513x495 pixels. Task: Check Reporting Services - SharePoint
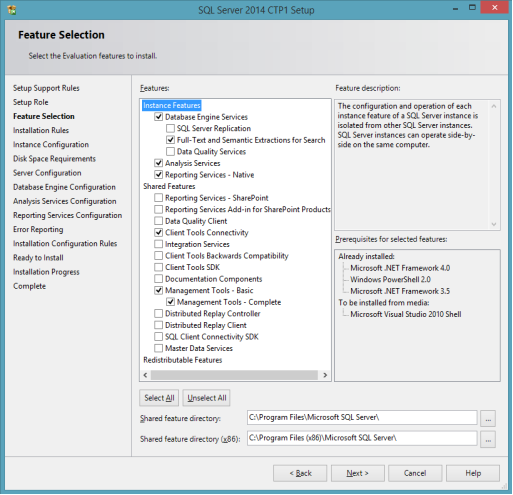pos(159,198)
